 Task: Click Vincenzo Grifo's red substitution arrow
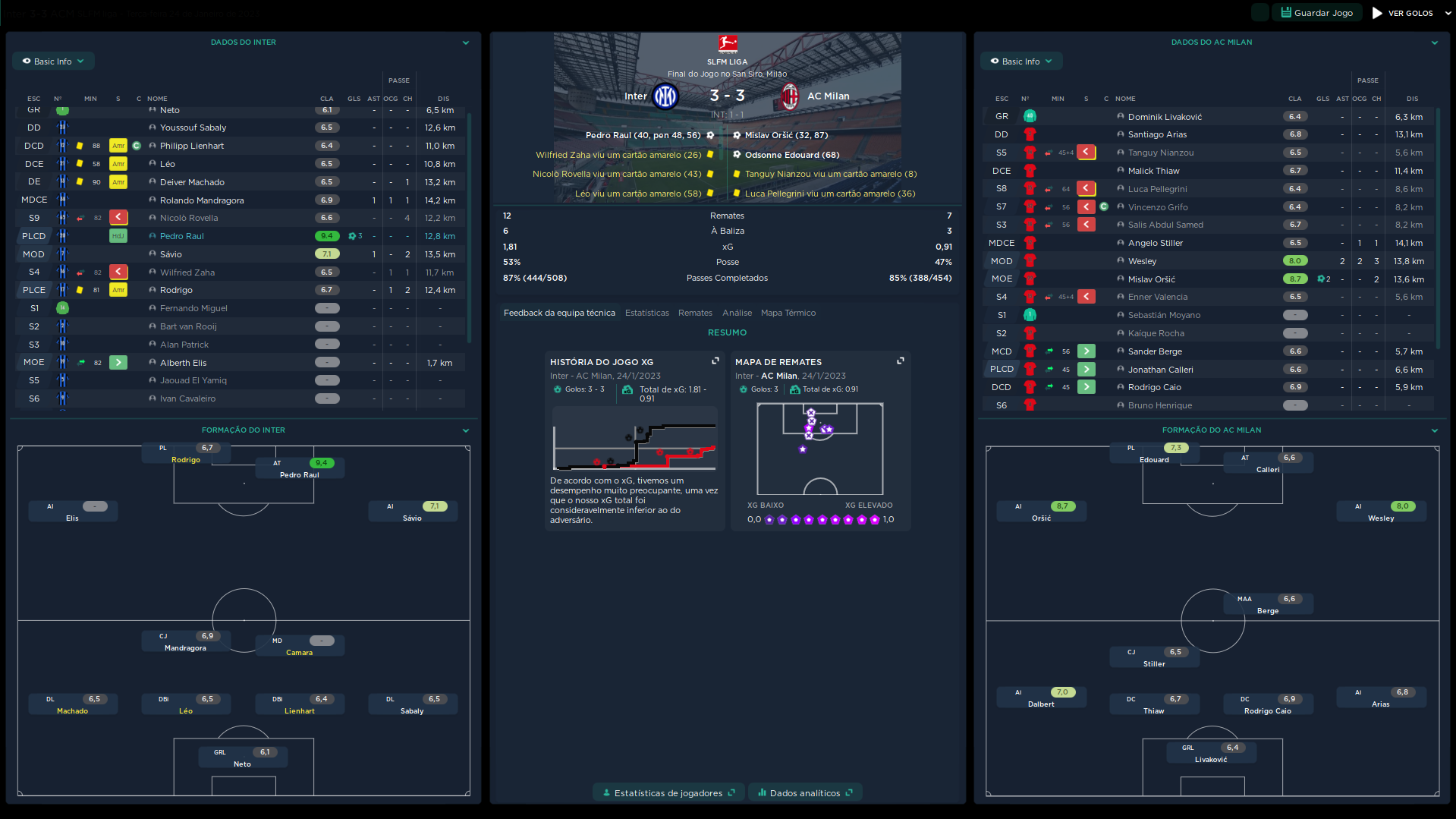[1086, 207]
